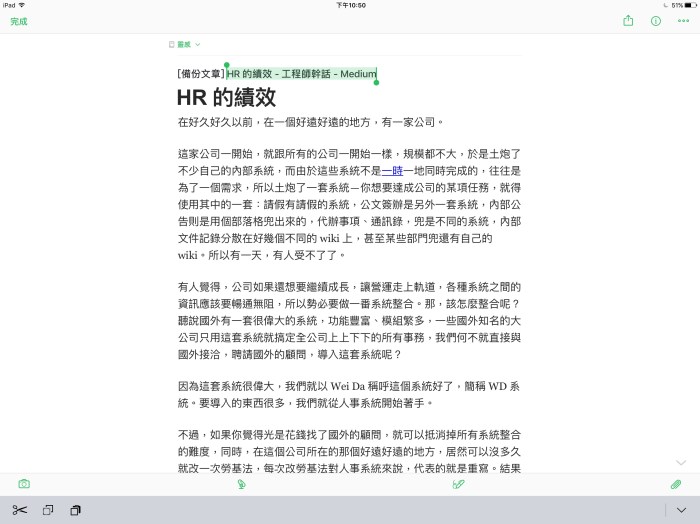Tap the grey chevron beside note text
Image resolution: width=700 pixels, height=524 pixels.
[x=681, y=462]
